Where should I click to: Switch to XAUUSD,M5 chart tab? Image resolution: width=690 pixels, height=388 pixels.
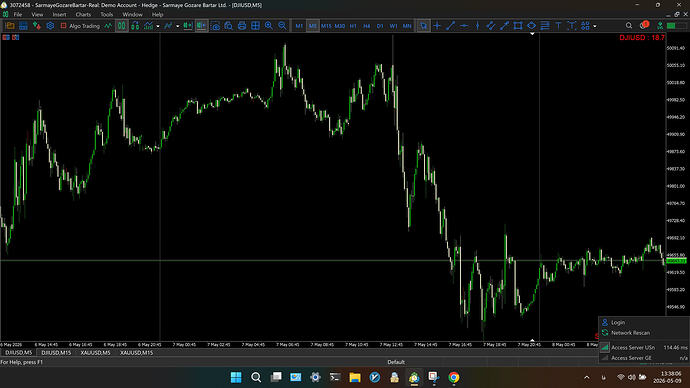point(95,353)
